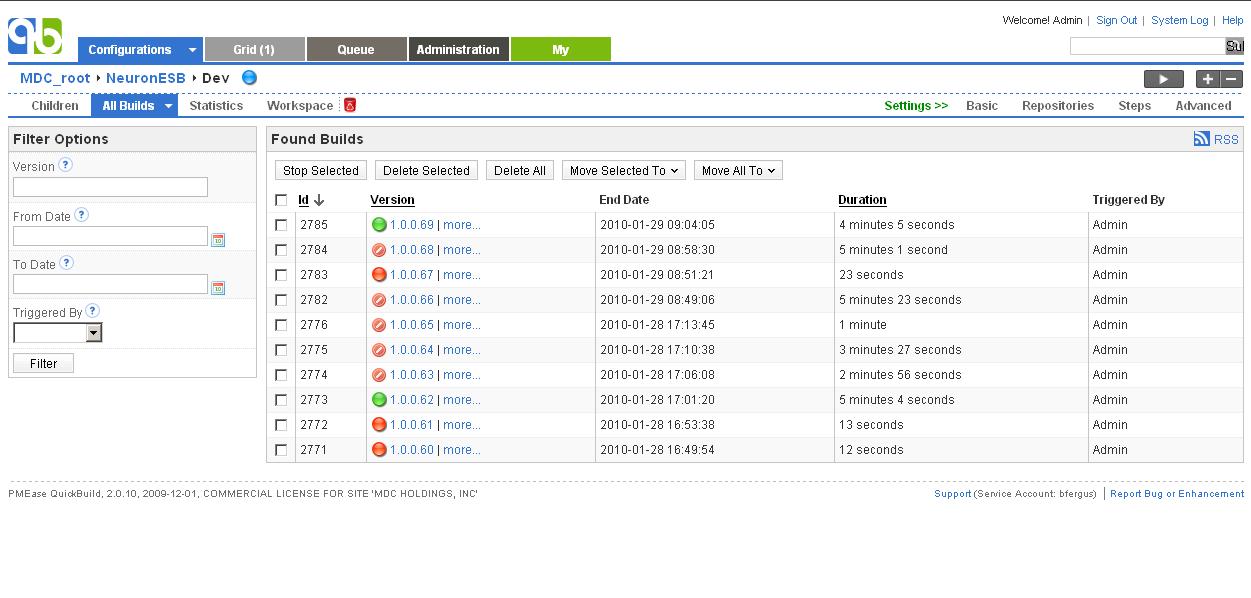1251x598 pixels.
Task: Open the To Date calendar picker
Action: (218, 288)
